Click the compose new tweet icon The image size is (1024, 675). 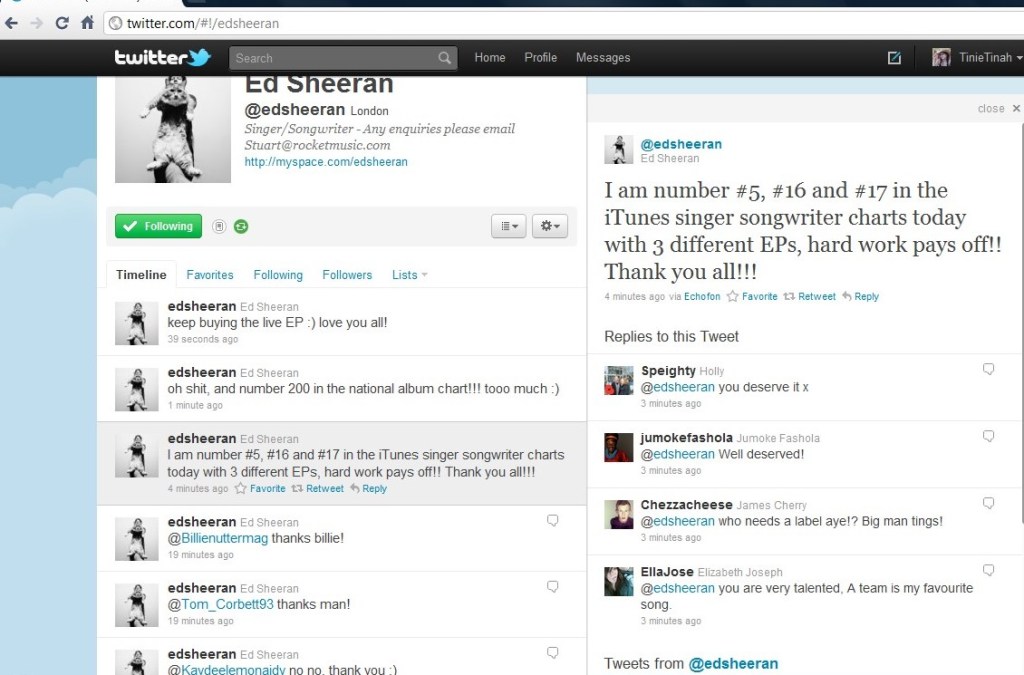pos(894,58)
